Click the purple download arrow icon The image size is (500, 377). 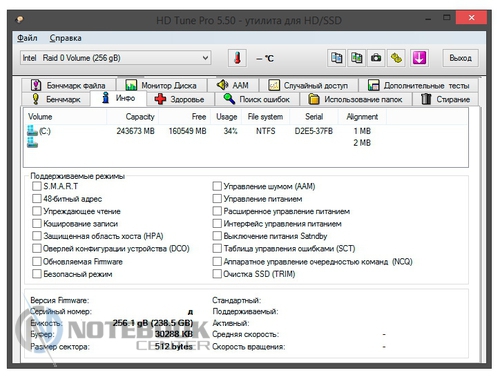click(x=419, y=58)
